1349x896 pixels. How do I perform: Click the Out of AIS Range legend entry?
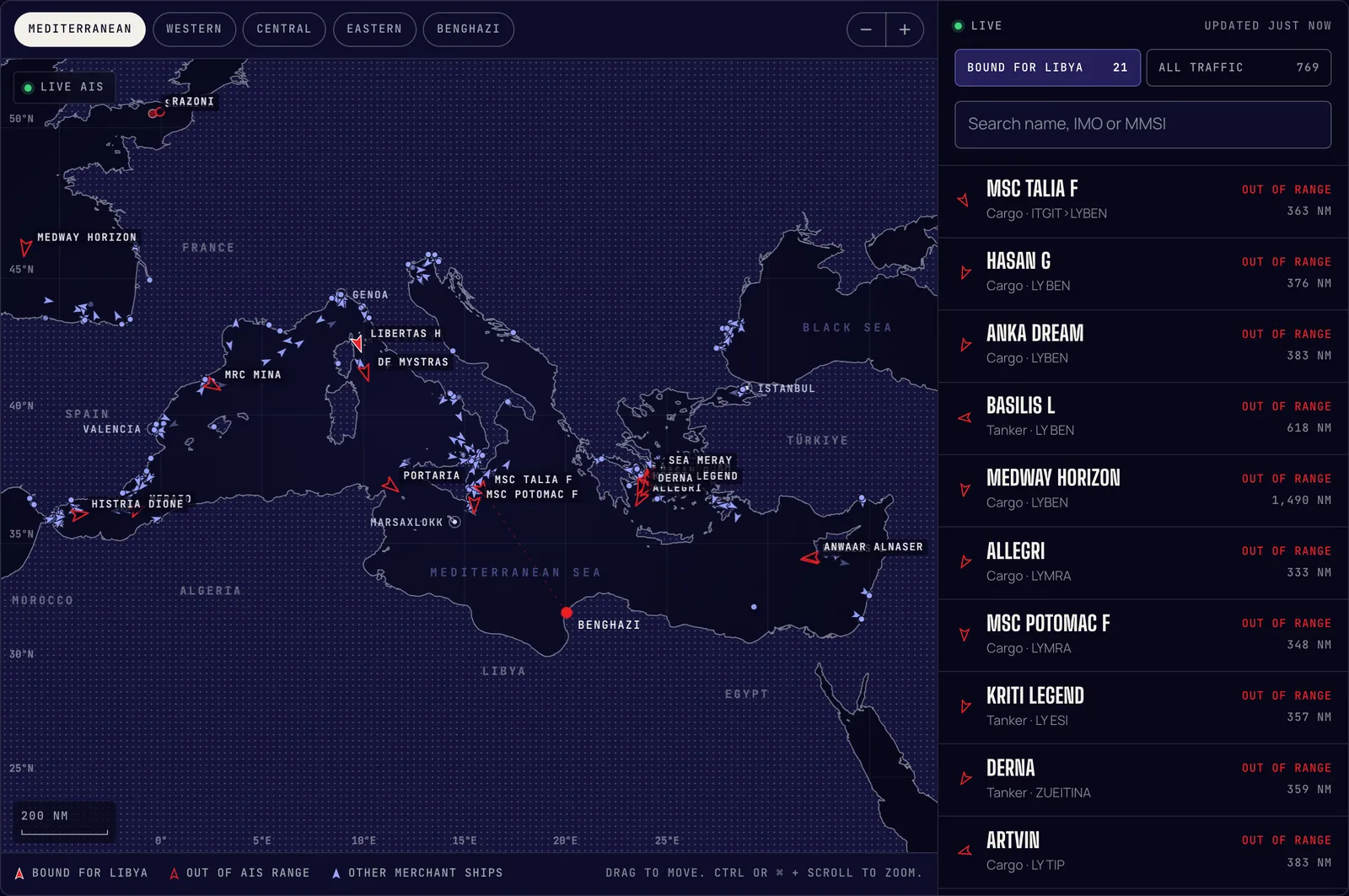pyautogui.click(x=239, y=873)
